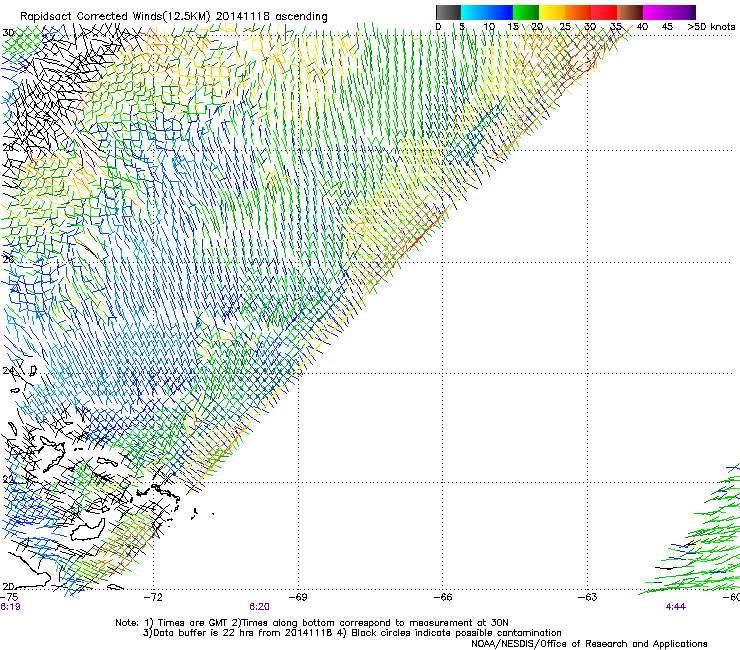This screenshot has height=650, width=740.
Task: Click the '30' latitude label at top left
Action: (8, 33)
